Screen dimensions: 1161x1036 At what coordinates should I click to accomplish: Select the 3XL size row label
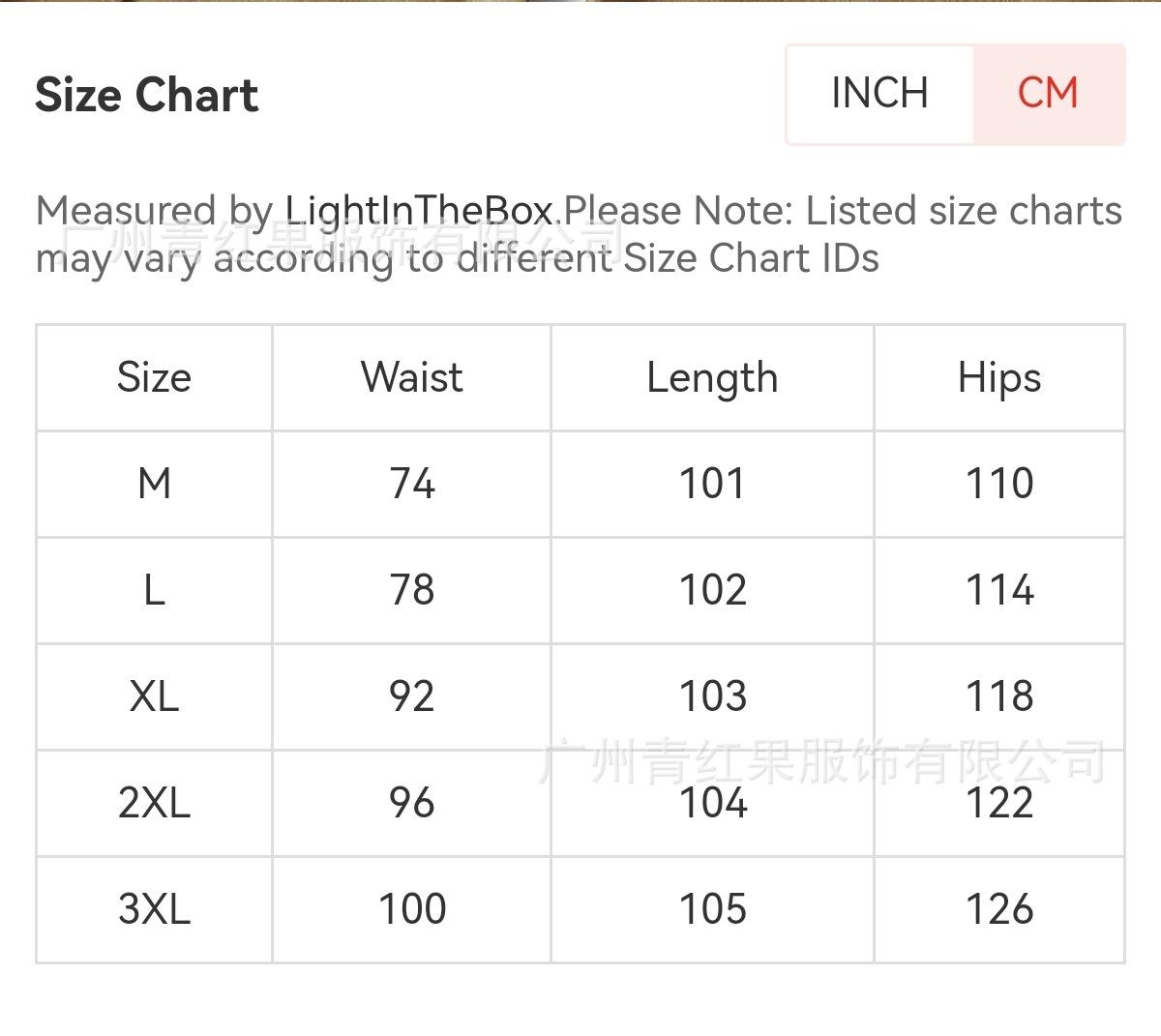coord(155,909)
